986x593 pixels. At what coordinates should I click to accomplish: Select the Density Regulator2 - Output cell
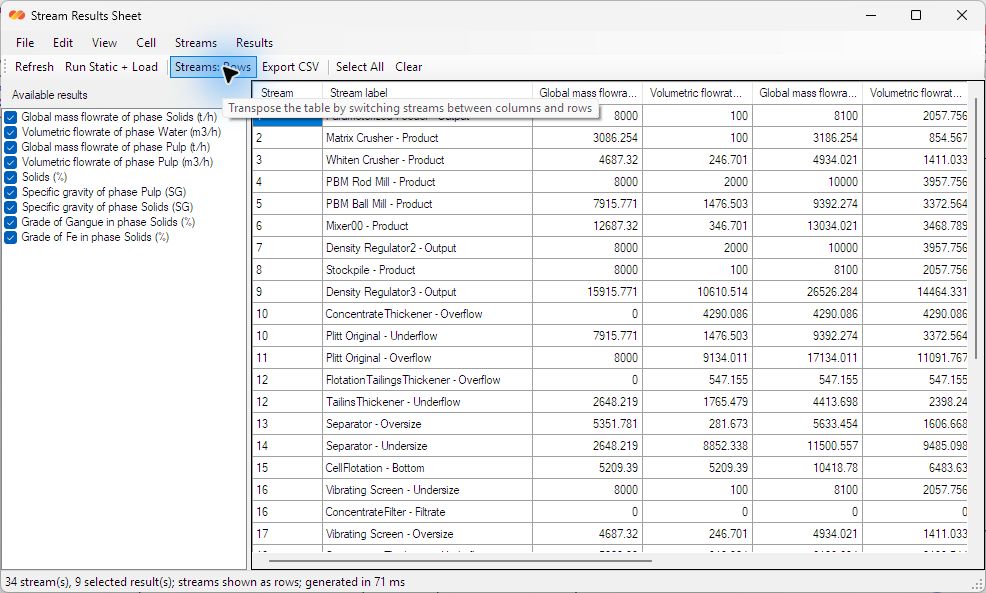[427, 248]
